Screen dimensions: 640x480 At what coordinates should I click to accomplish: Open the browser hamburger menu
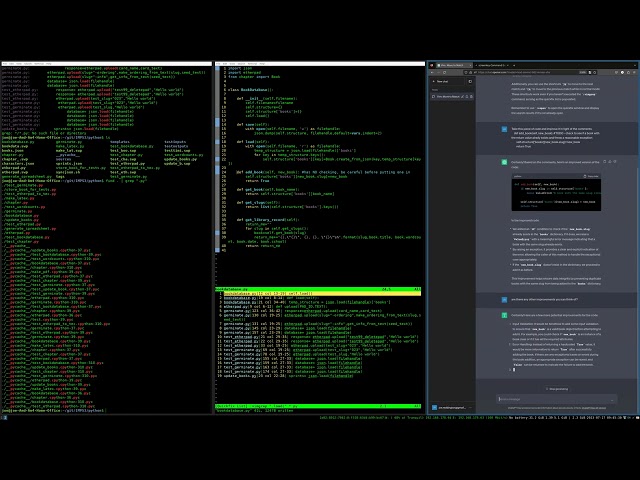tap(634, 72)
